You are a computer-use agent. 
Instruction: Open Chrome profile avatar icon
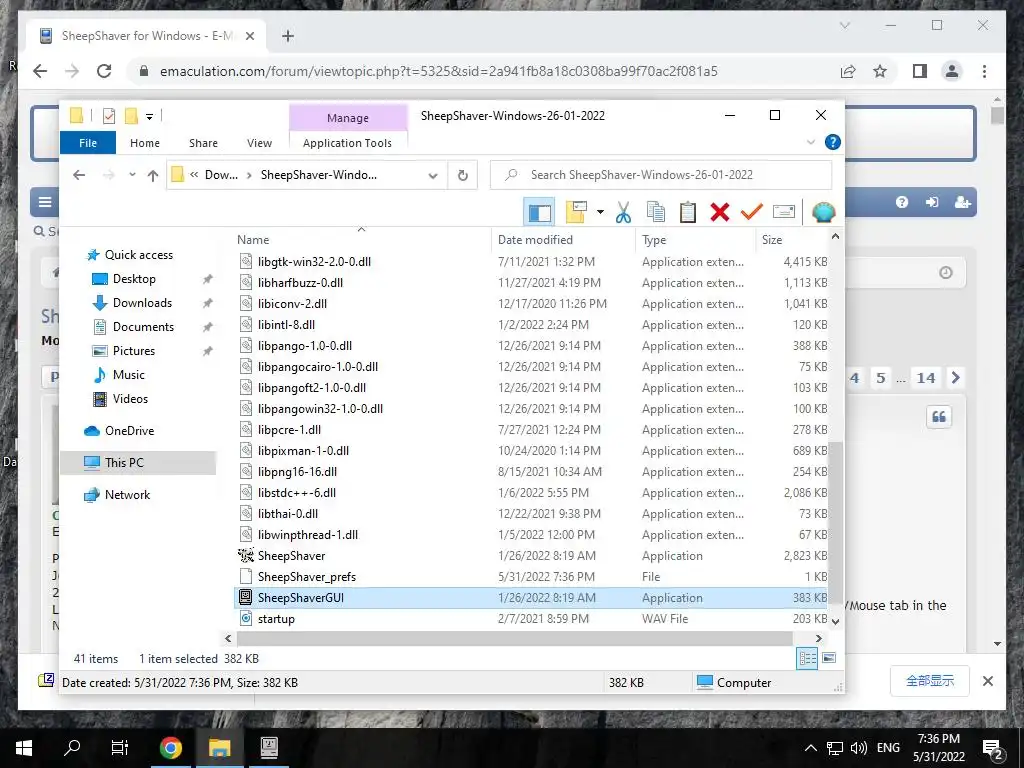pos(952,71)
